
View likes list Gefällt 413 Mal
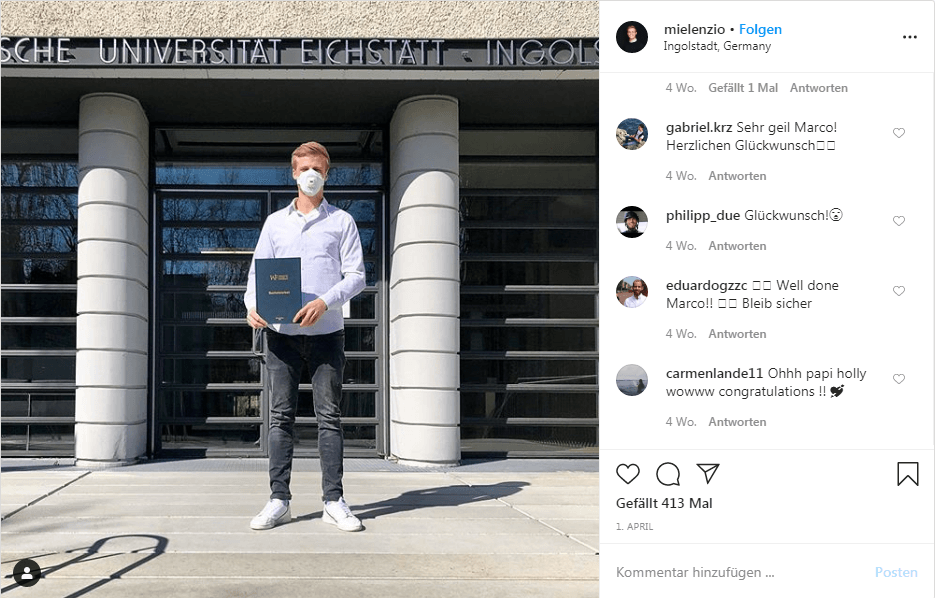pyautogui.click(x=664, y=503)
